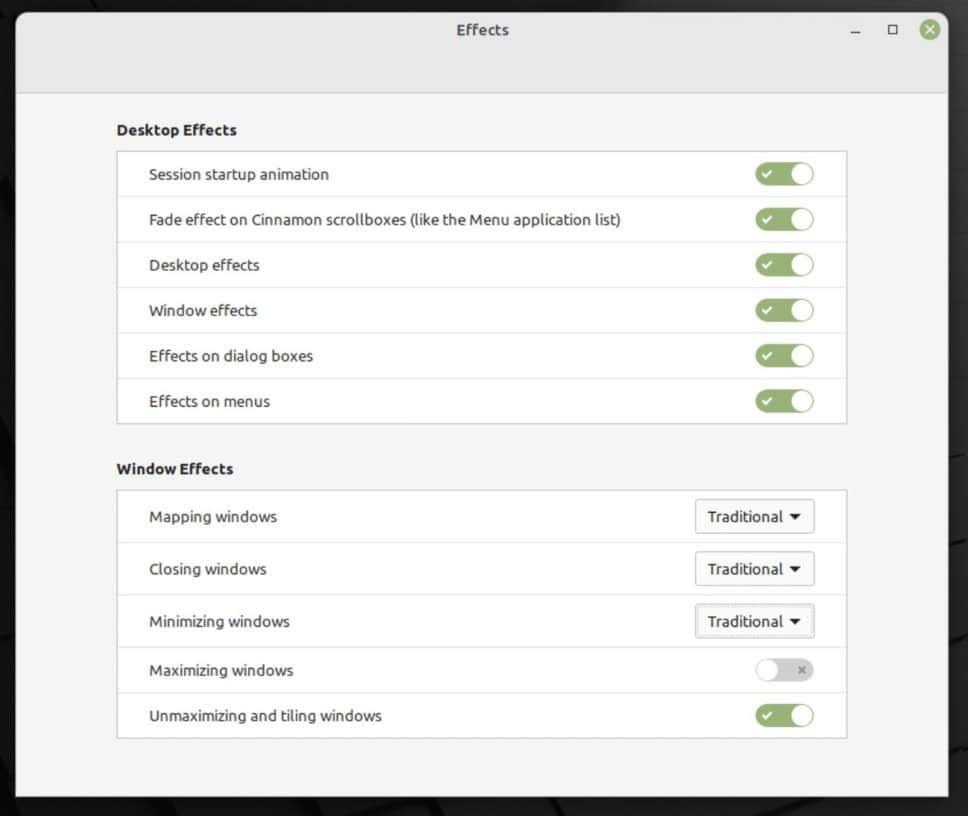
Task: Click the Effects title in the header bar
Action: (x=482, y=30)
